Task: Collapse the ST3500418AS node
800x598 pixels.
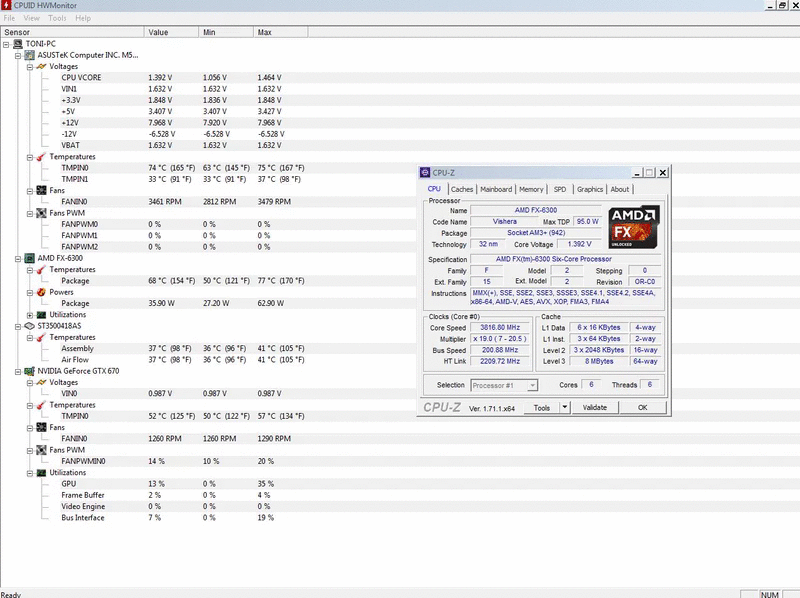Action: pyautogui.click(x=18, y=326)
